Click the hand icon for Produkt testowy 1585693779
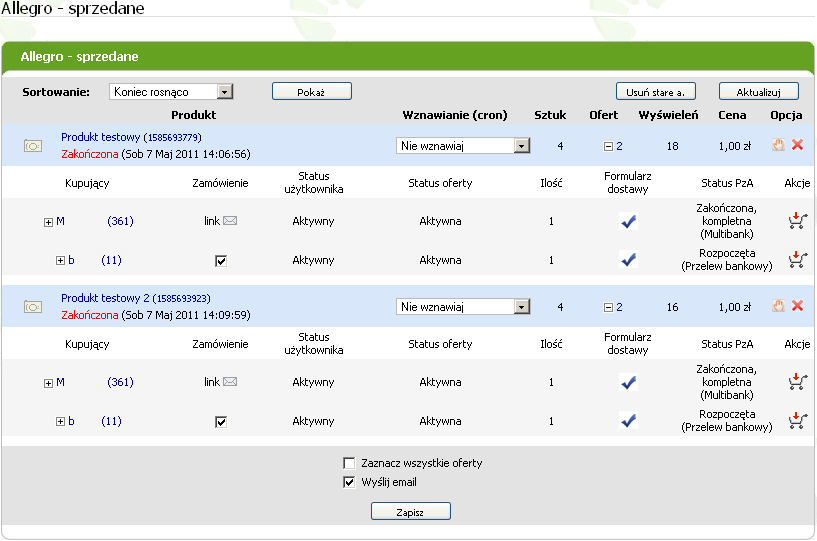Image resolution: width=817 pixels, height=541 pixels. [x=778, y=145]
